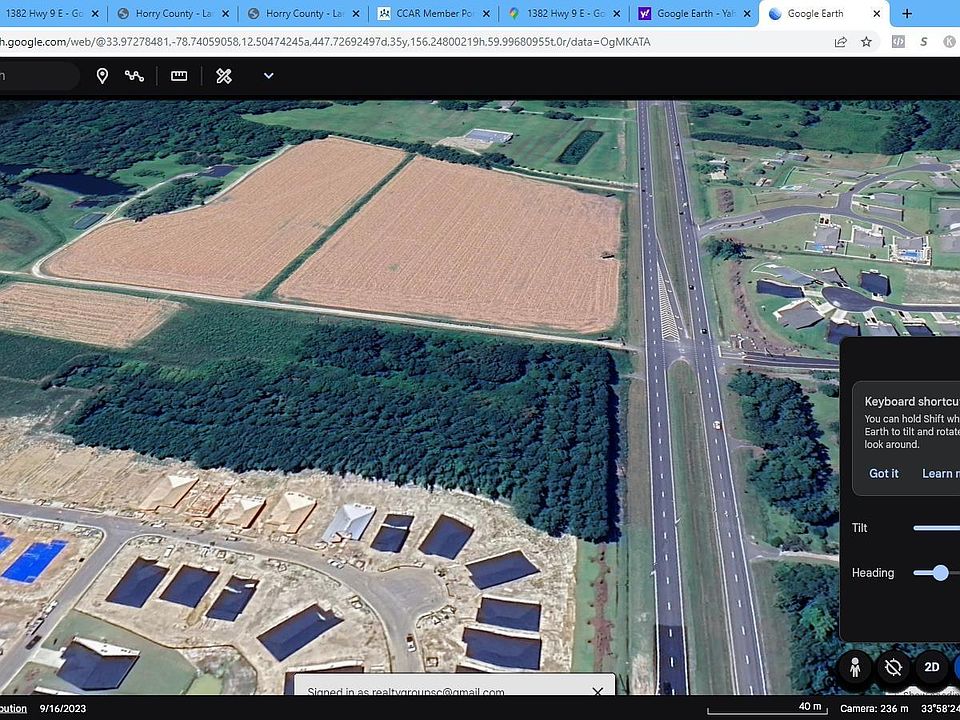Switch map view to 2D

click(x=931, y=667)
